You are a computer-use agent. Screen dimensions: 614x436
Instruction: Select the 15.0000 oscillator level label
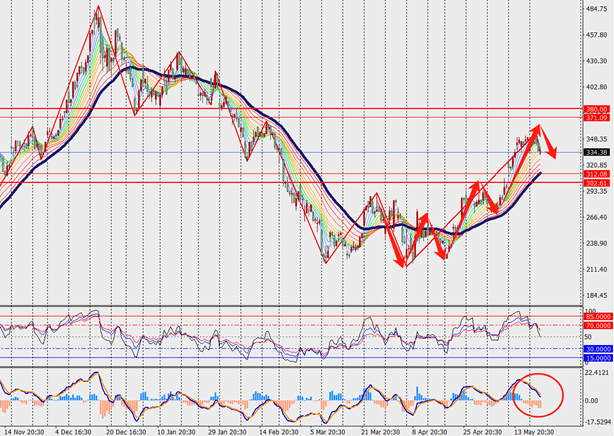coord(573,358)
